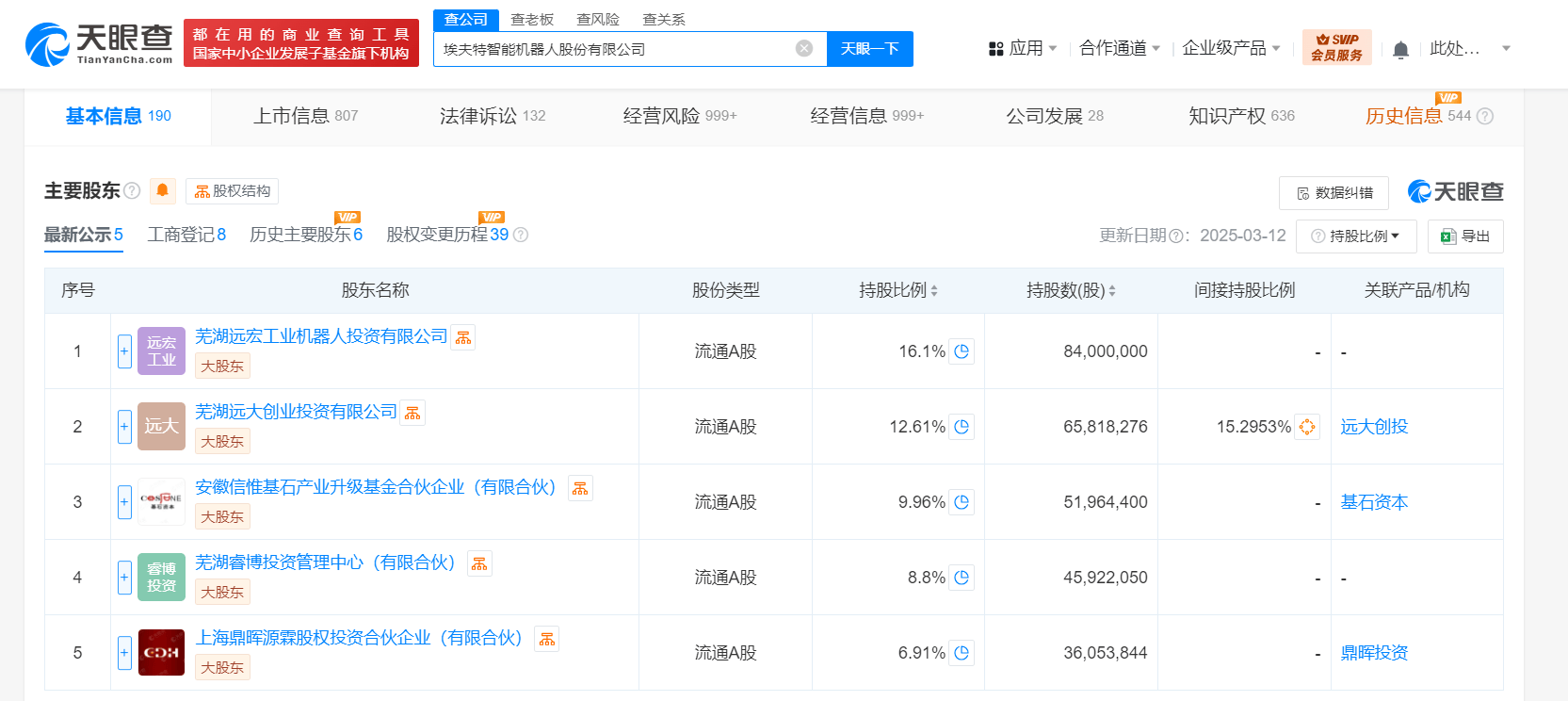Viewport: 1568px width, 701px height.
Task: Expand row for 上海鼎晖源霖股权投资合伙企业
Action: tap(124, 653)
